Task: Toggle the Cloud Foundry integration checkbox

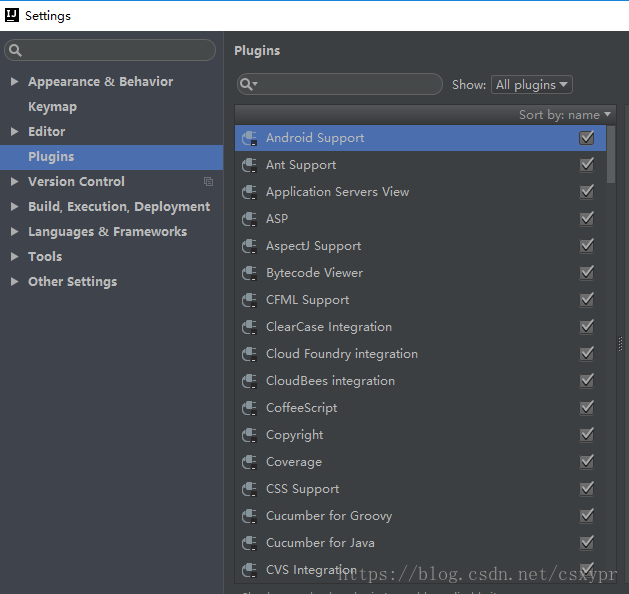Action: pyautogui.click(x=586, y=354)
